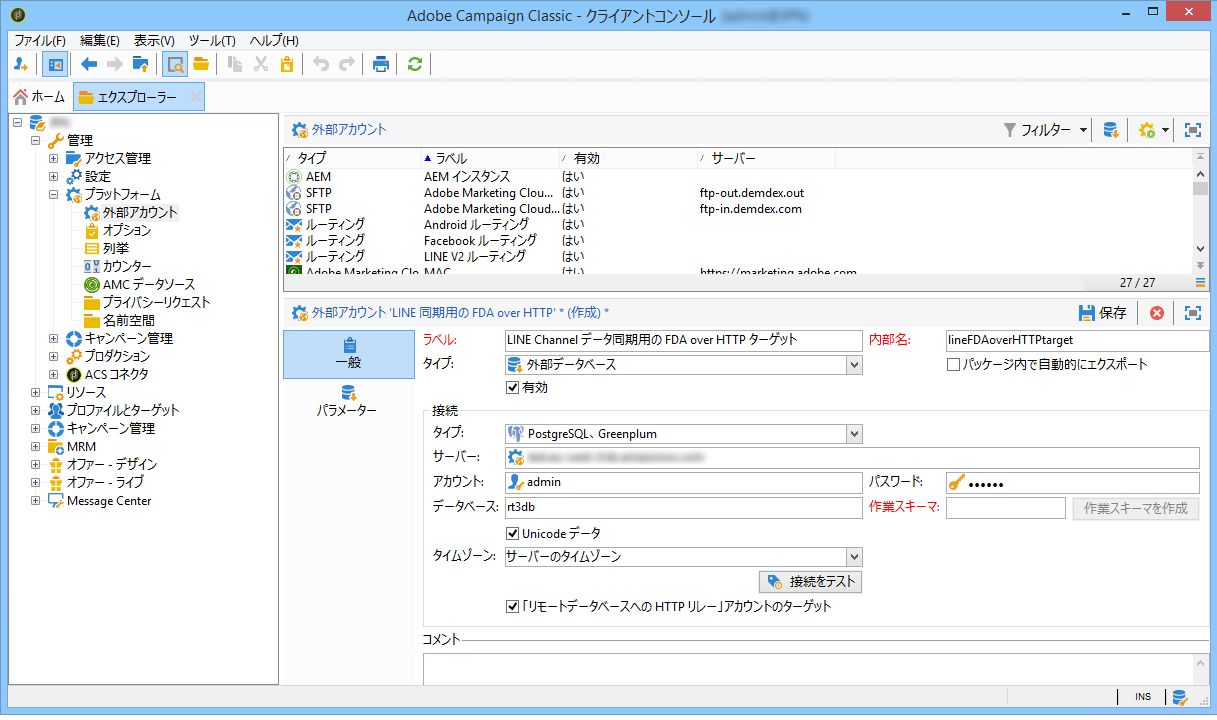The image size is (1217, 720).
Task: Click in the データベース field rt3db
Action: tap(683, 508)
